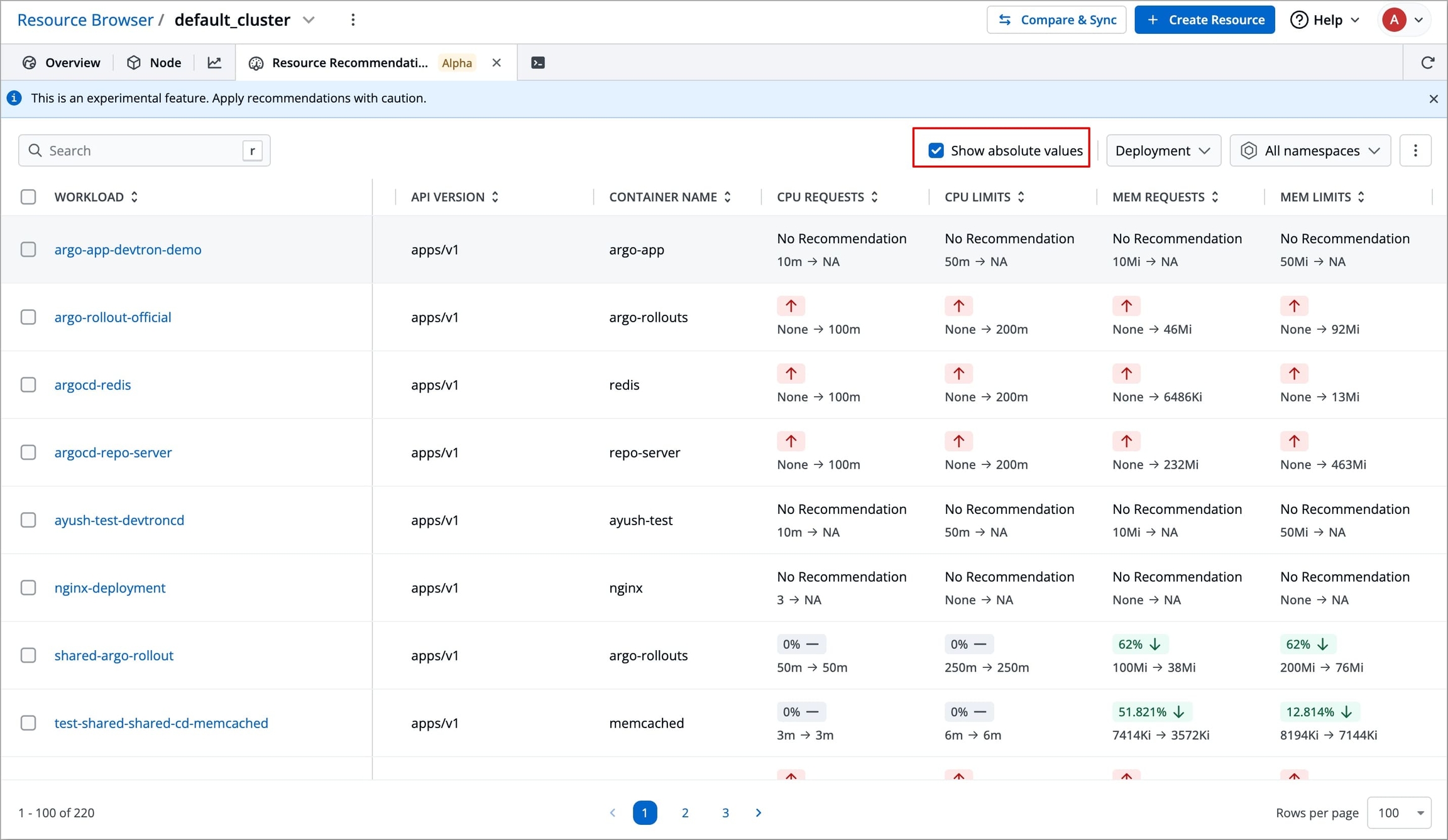This screenshot has width=1448, height=840.
Task: Switch to the Node tab
Action: [x=155, y=63]
